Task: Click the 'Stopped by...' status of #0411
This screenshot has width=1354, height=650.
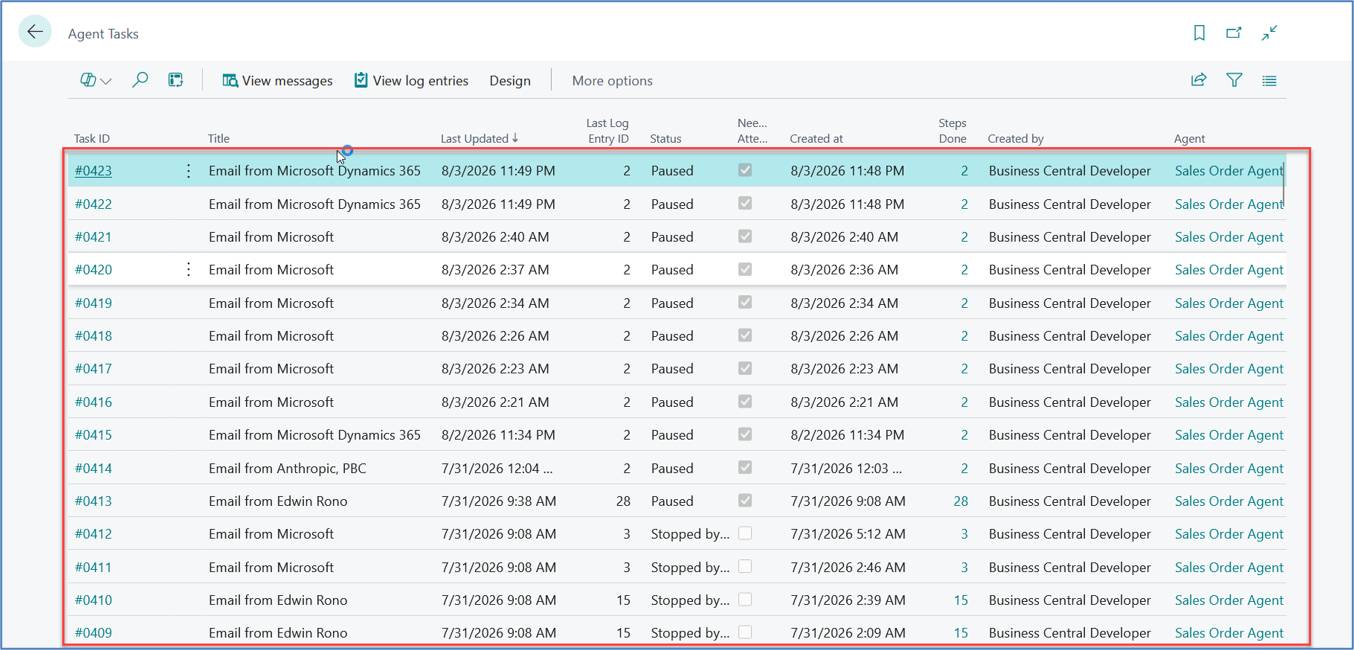Action: [690, 567]
